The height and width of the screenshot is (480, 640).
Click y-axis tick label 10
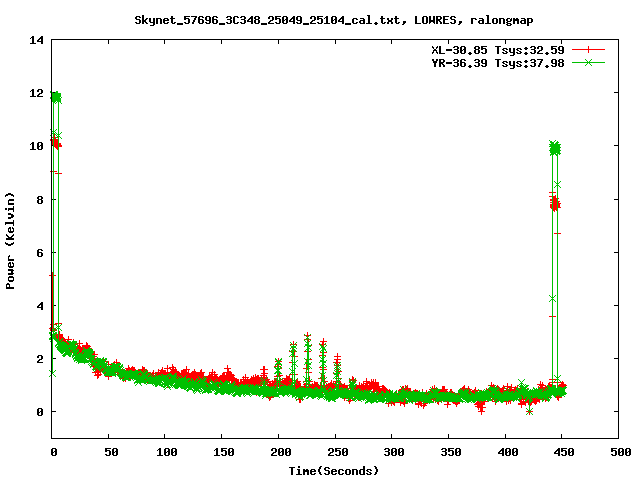[36, 146]
